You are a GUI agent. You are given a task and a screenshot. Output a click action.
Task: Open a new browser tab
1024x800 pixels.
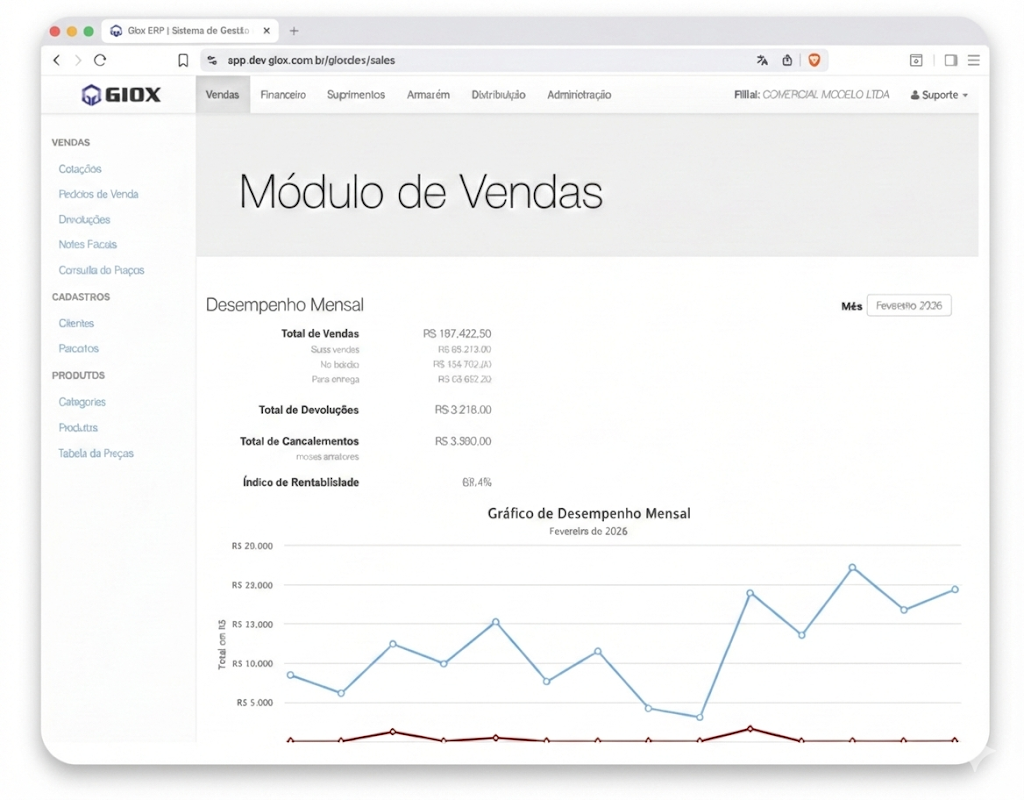[294, 31]
